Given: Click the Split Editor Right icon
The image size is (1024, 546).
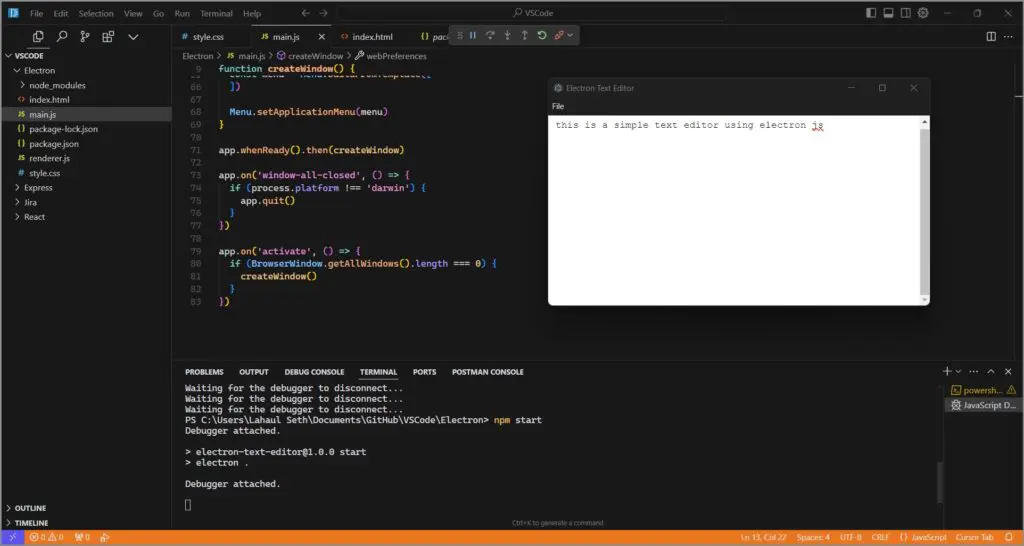Looking at the screenshot, I should pyautogui.click(x=991, y=37).
